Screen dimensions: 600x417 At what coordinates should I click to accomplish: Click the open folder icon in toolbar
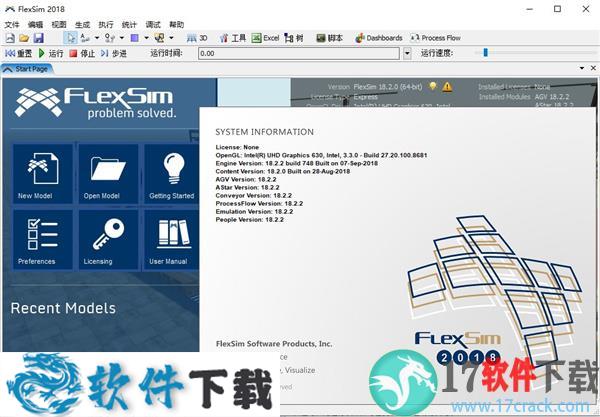tap(24, 38)
